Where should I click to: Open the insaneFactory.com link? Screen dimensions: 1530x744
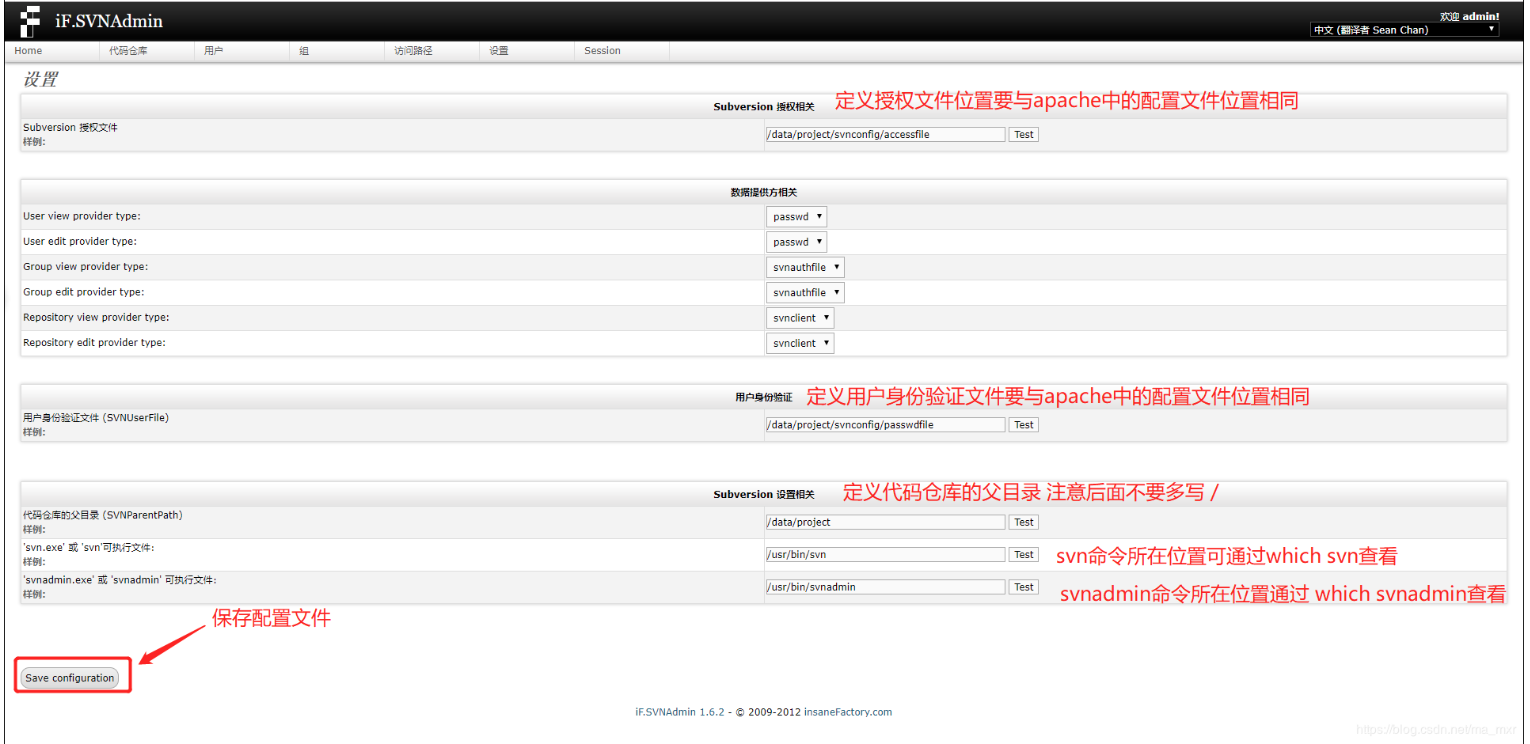tap(848, 712)
